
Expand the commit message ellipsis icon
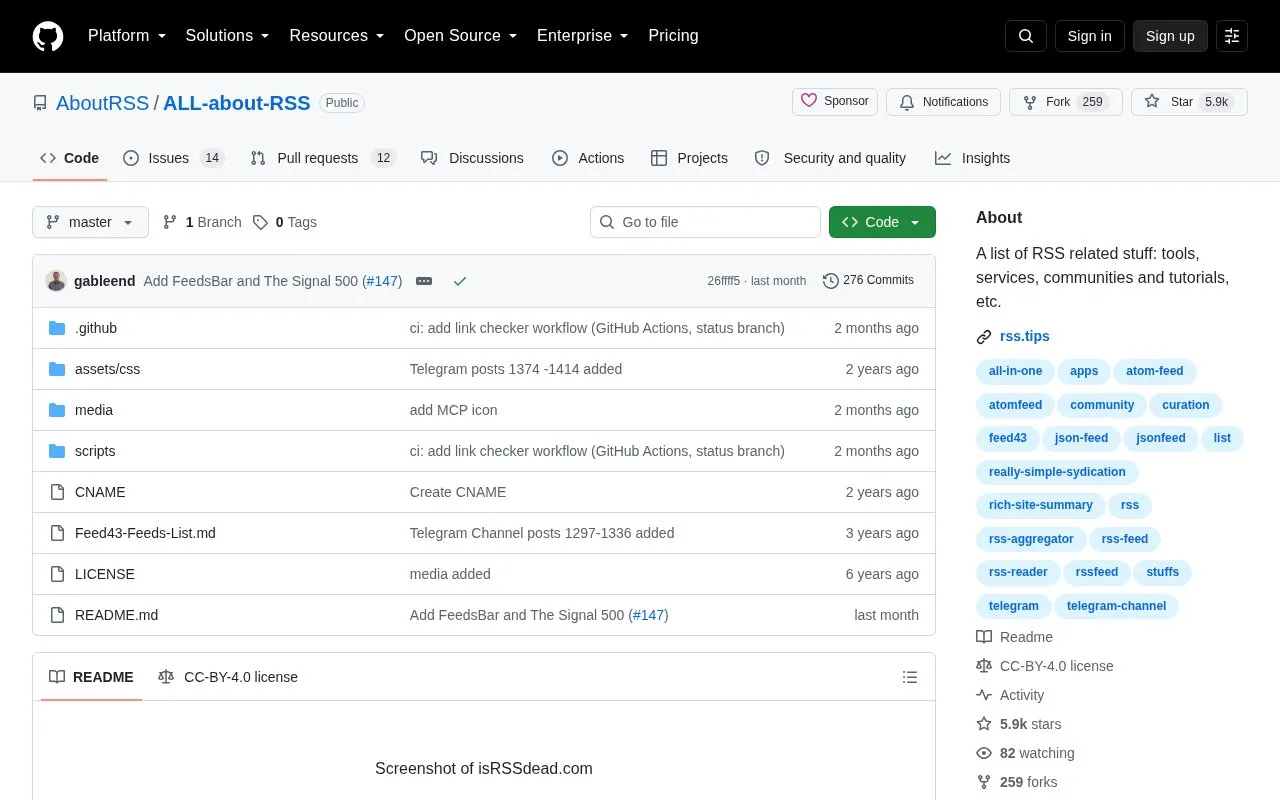pyautogui.click(x=424, y=281)
